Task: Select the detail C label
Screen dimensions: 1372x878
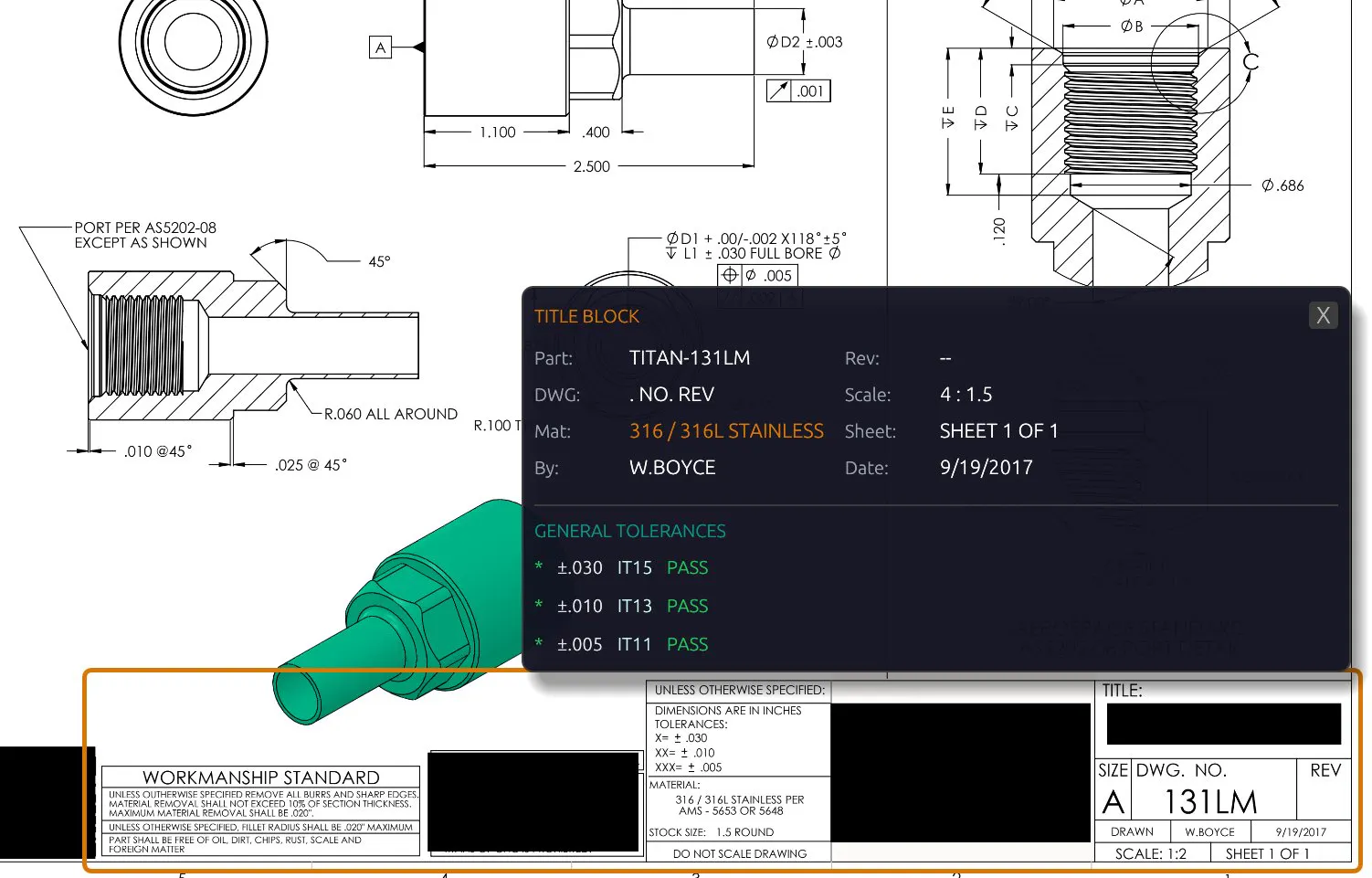Action: coord(1251,61)
